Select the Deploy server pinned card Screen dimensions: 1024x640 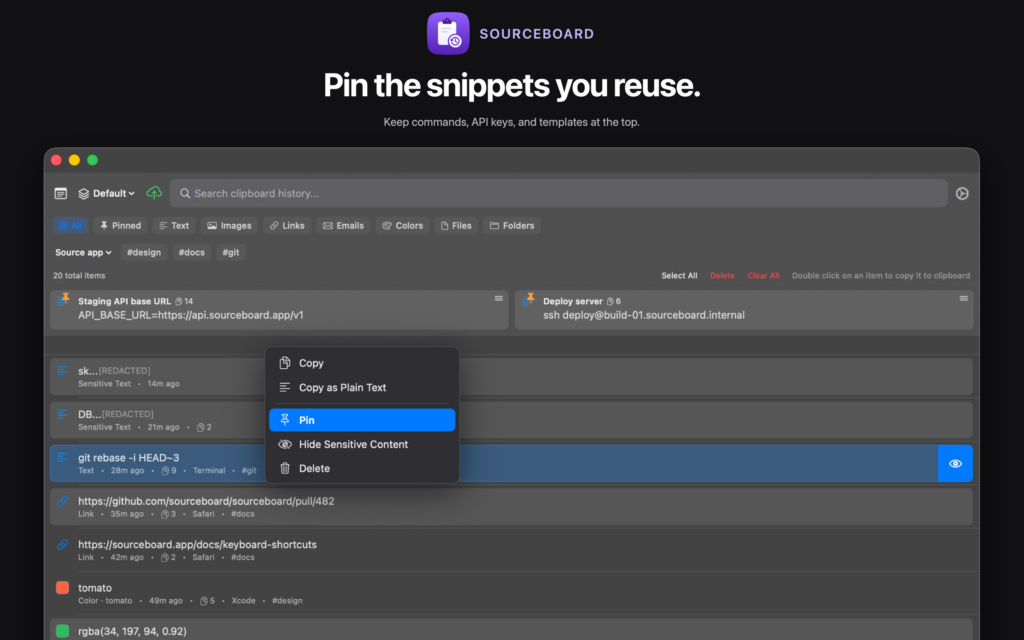pos(744,310)
